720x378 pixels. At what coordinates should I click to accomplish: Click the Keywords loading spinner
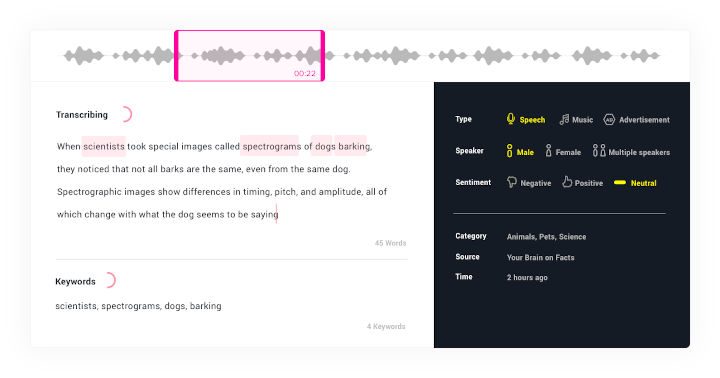coord(109,280)
